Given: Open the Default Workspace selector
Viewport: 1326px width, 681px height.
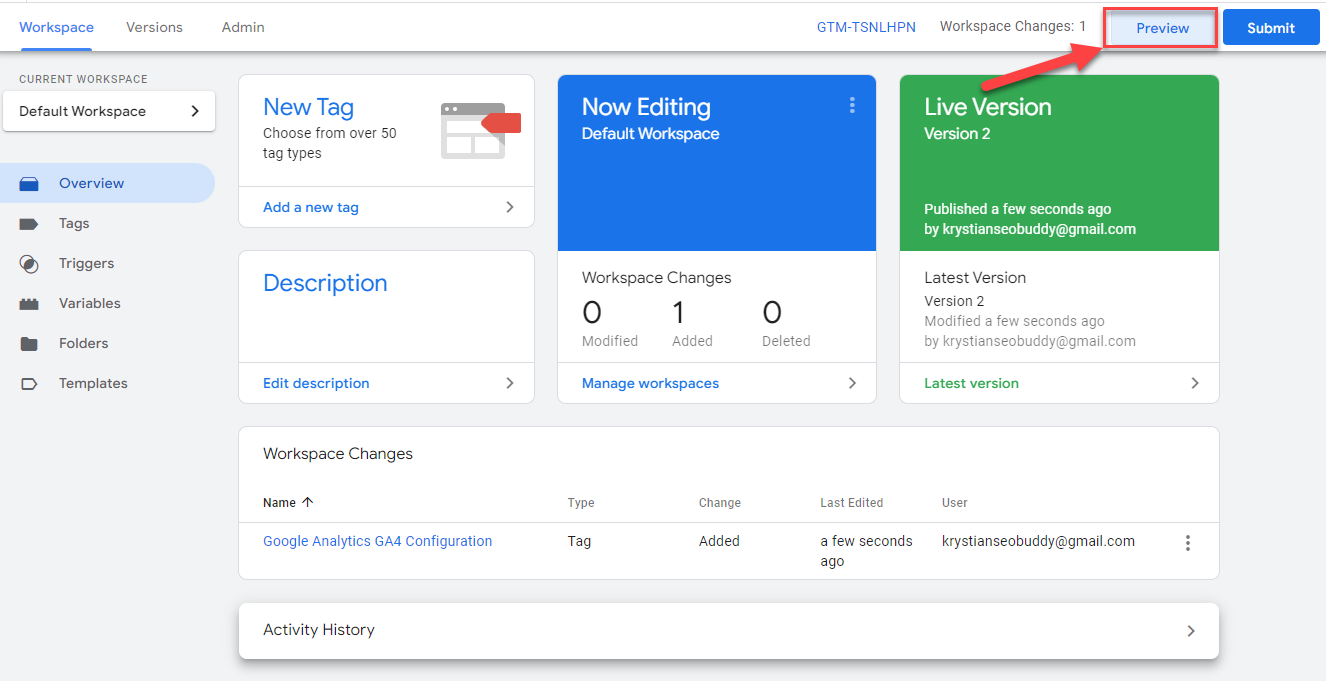Looking at the screenshot, I should (109, 111).
